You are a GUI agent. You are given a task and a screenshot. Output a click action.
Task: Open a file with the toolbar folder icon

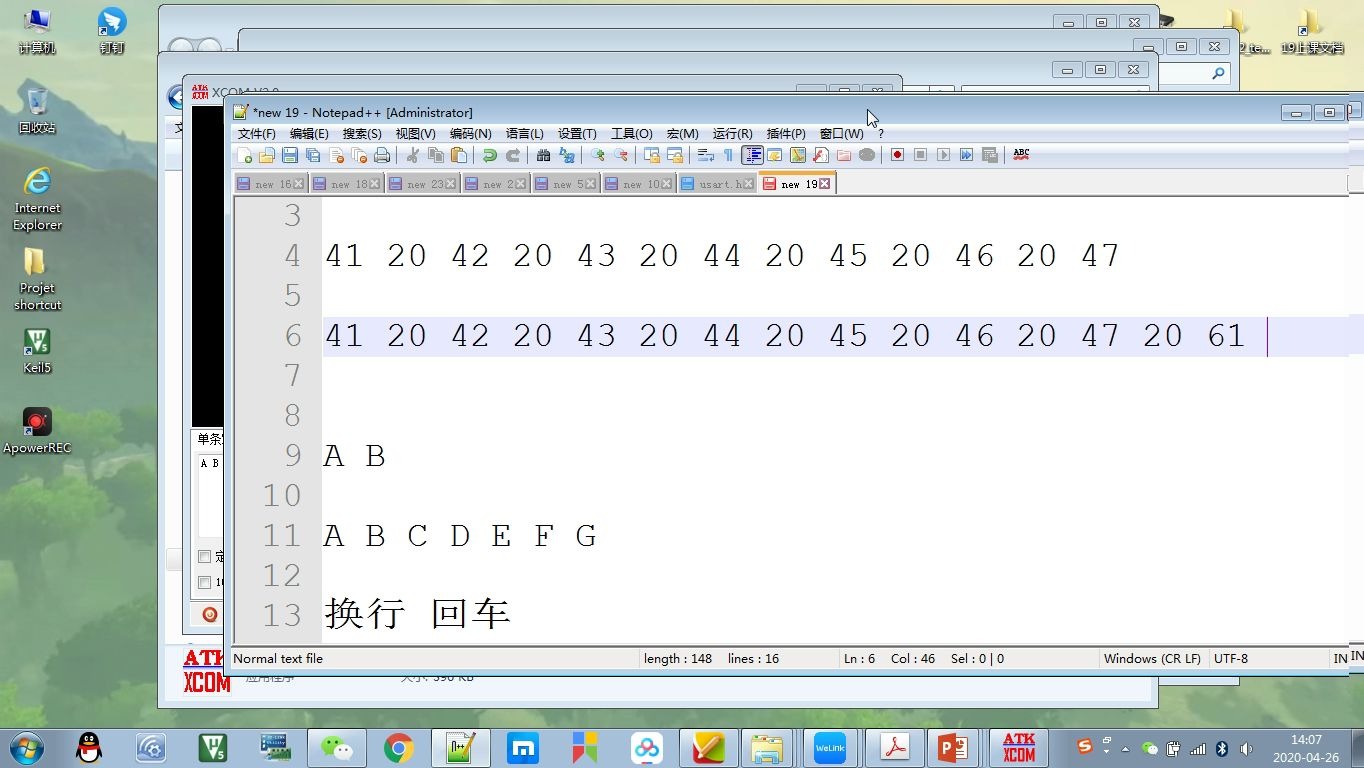point(266,155)
